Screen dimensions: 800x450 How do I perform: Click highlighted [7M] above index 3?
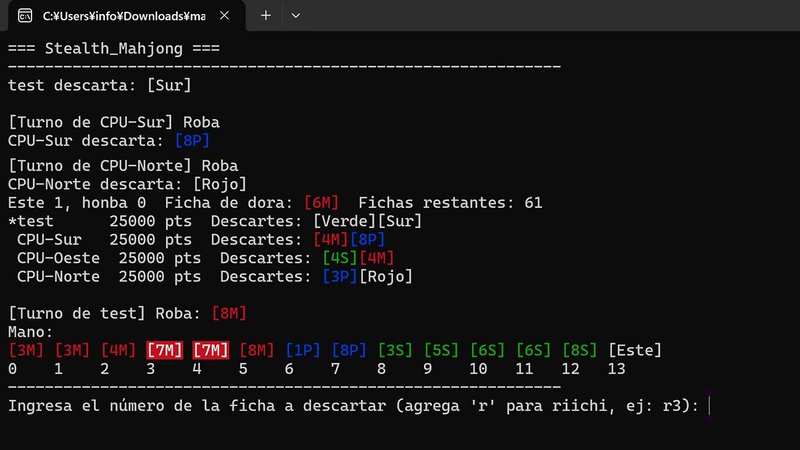[164, 351]
